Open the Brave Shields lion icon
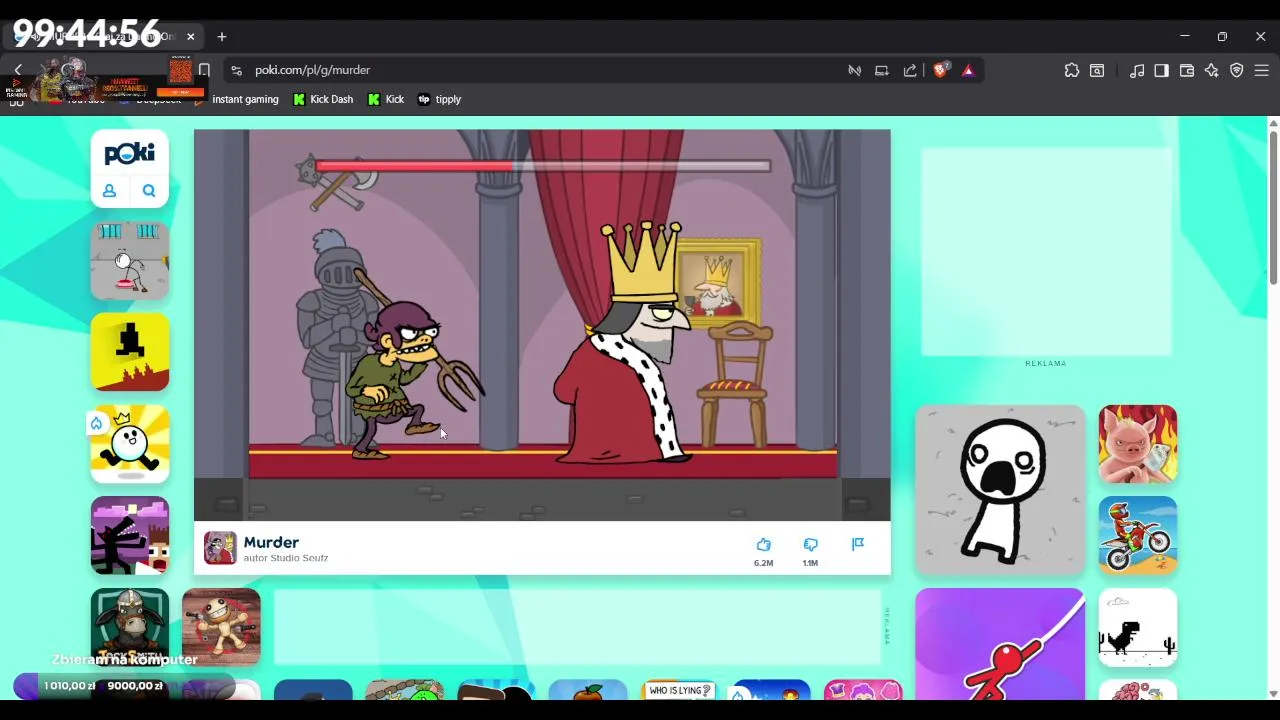 (x=940, y=70)
